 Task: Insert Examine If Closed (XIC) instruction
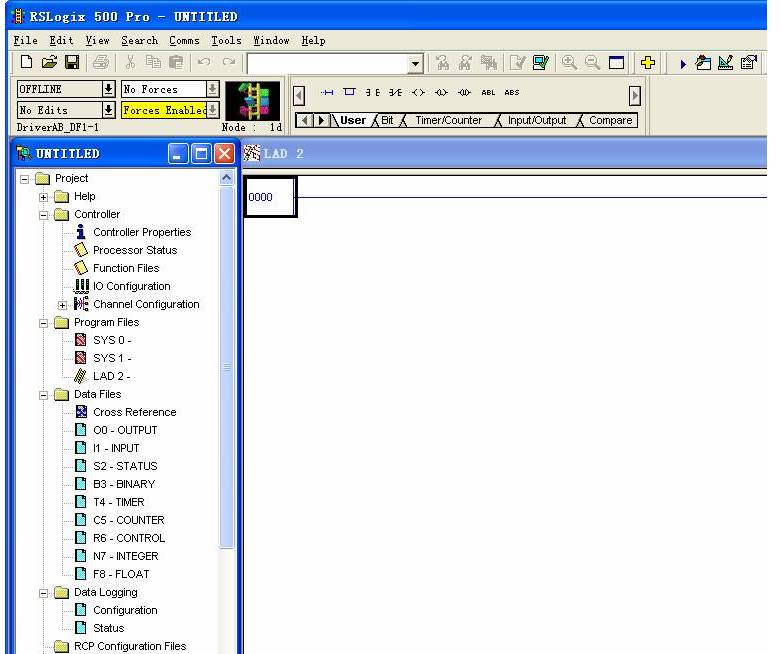(373, 92)
